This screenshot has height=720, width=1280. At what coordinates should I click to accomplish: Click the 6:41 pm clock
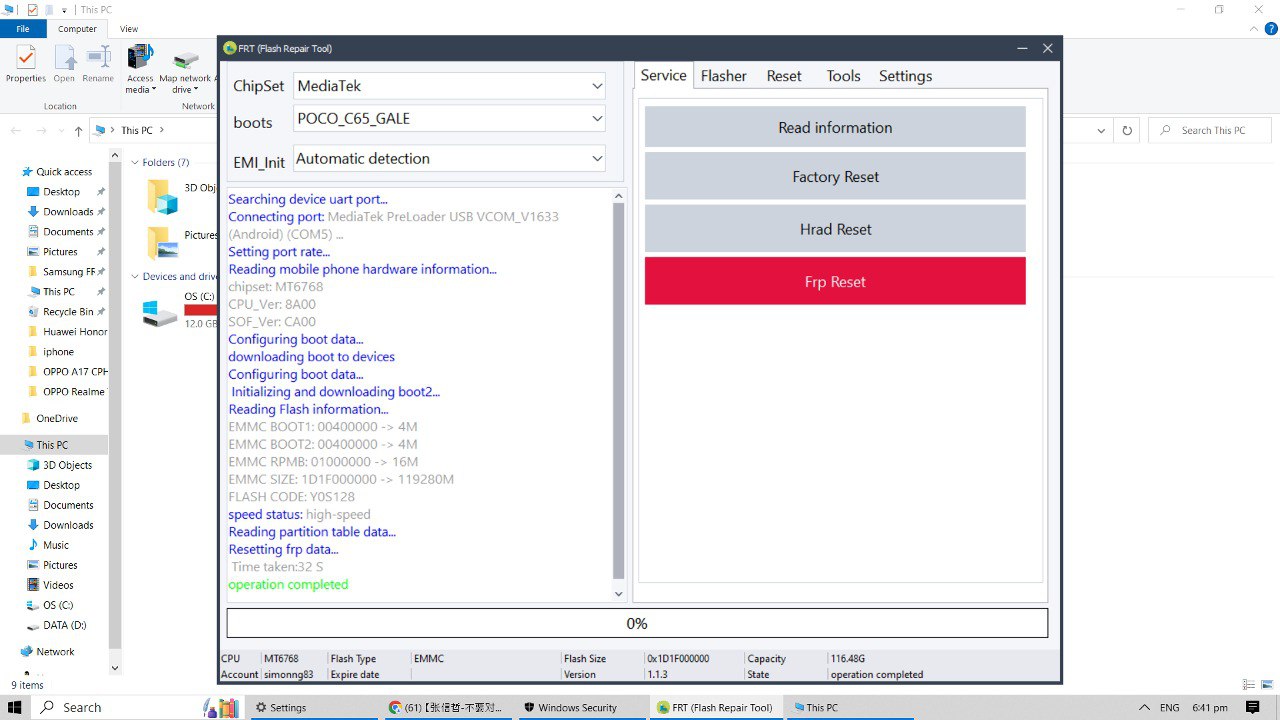pos(1210,707)
